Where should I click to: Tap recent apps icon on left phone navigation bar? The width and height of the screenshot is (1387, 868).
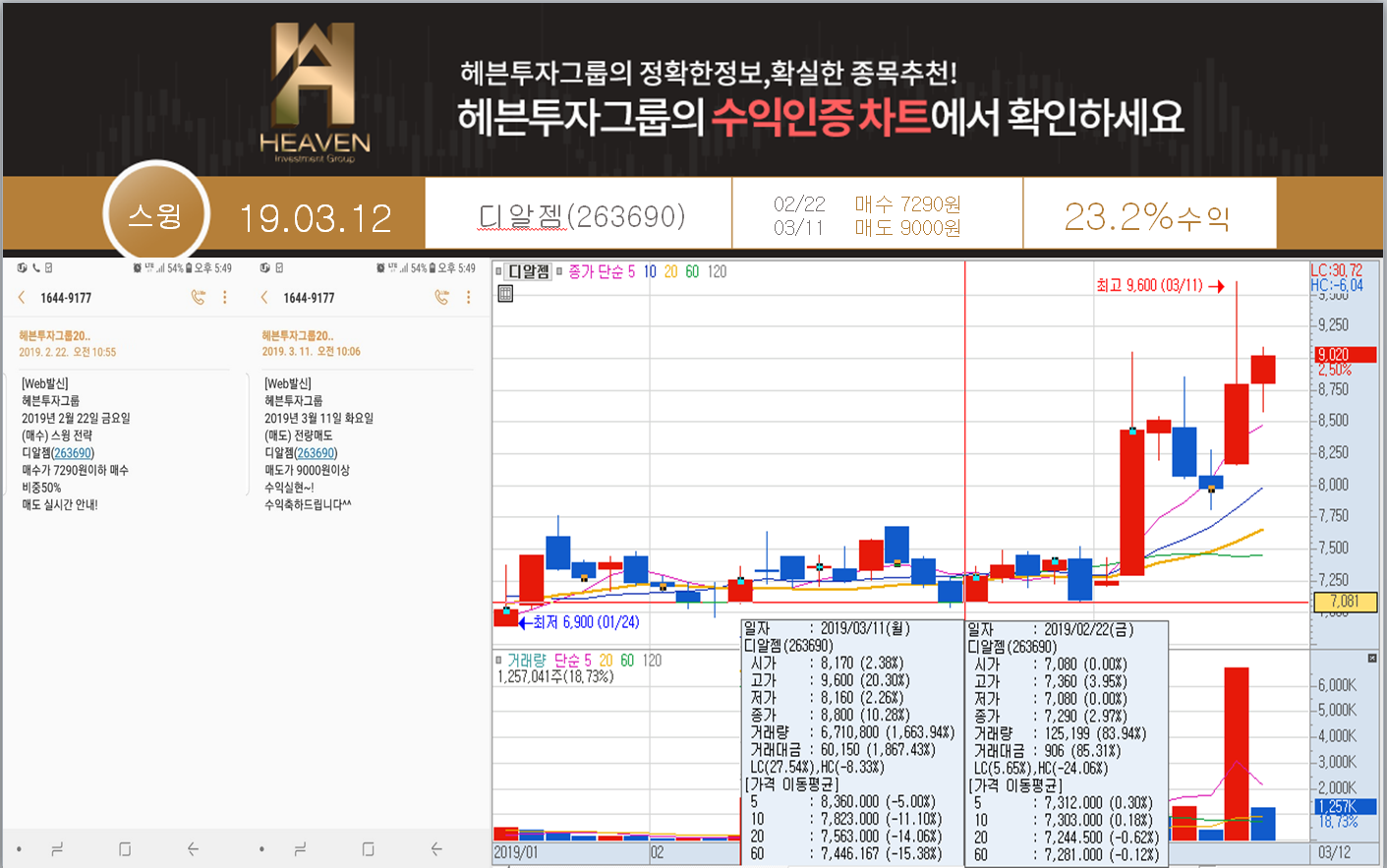tap(57, 848)
